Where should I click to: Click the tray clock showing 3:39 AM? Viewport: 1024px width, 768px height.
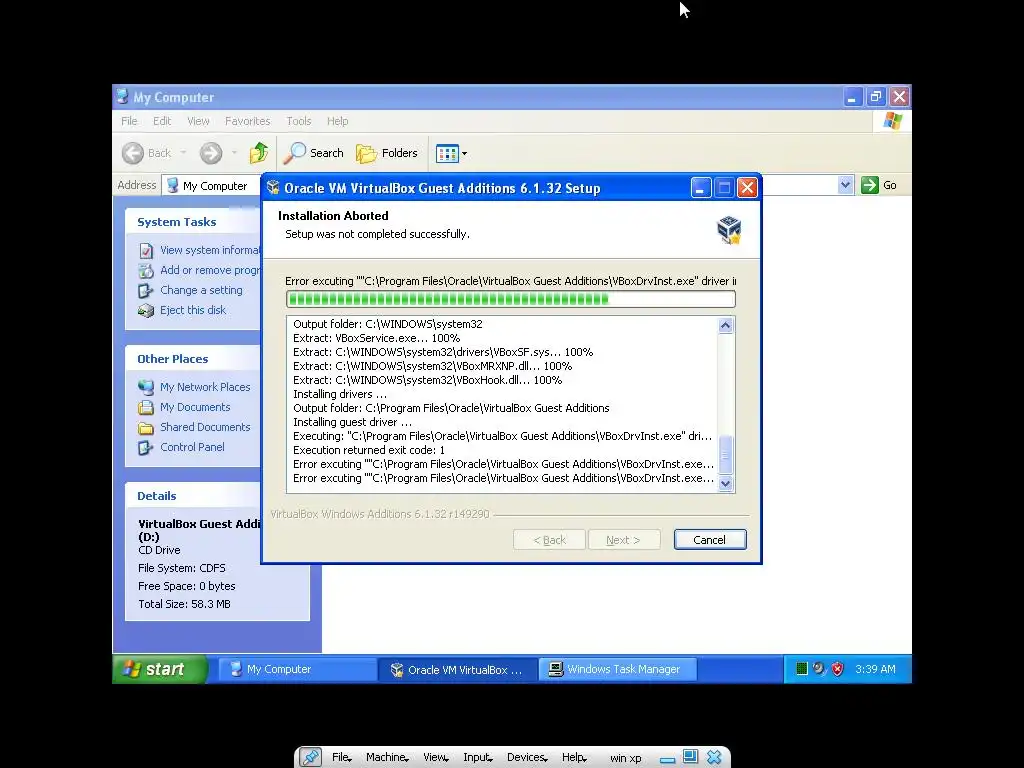875,669
